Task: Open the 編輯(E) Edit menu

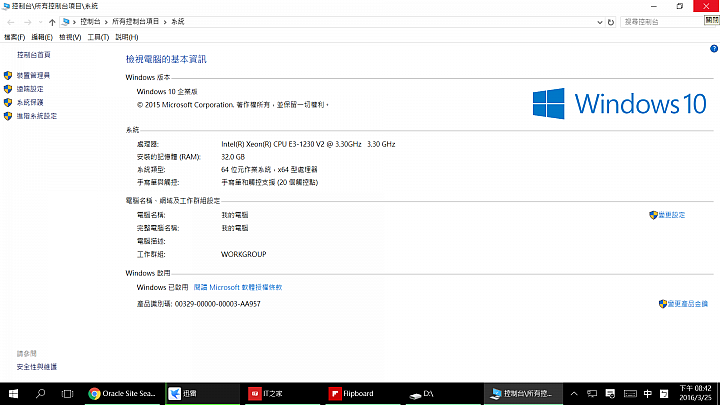Action: point(42,37)
